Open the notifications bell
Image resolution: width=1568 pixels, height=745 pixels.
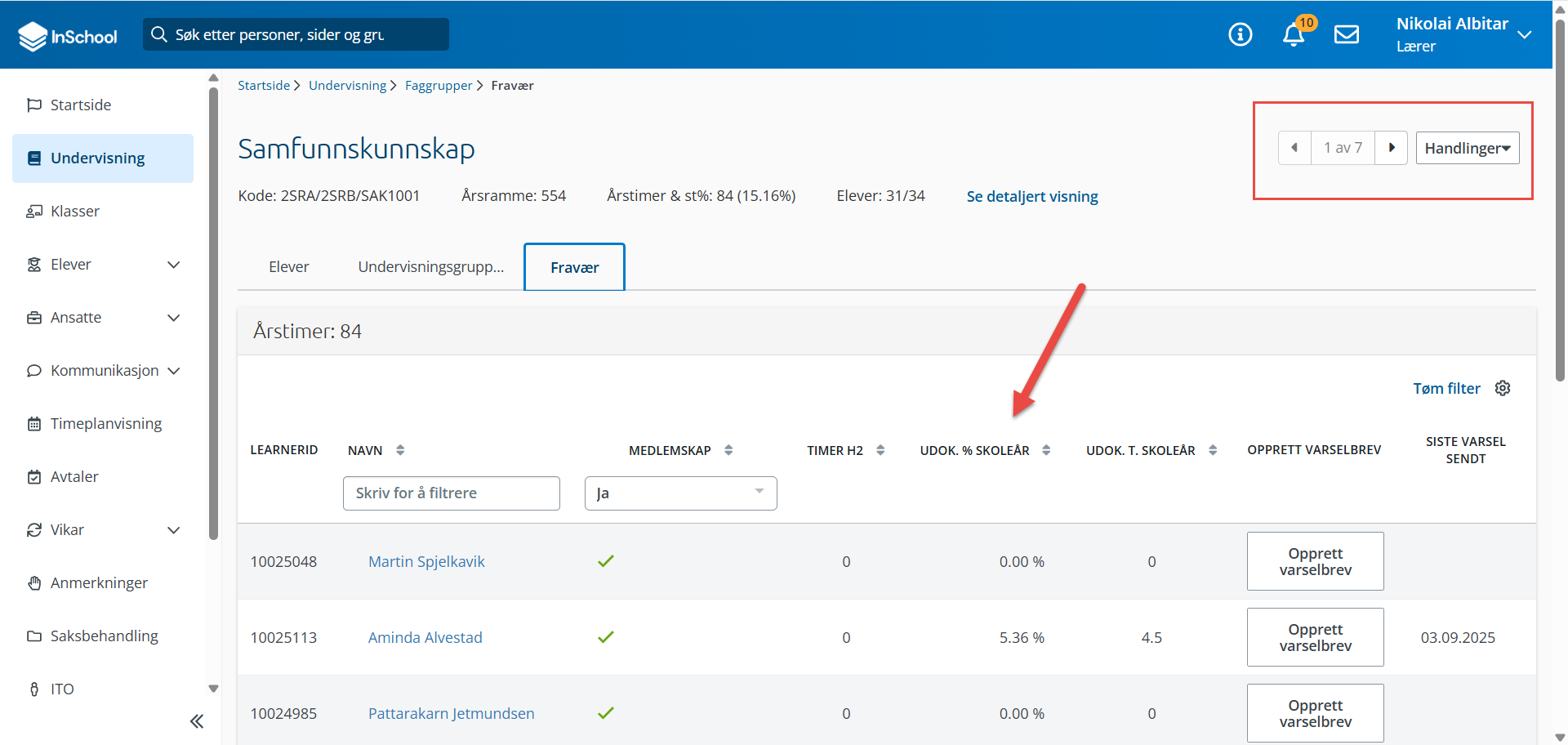[x=1294, y=34]
